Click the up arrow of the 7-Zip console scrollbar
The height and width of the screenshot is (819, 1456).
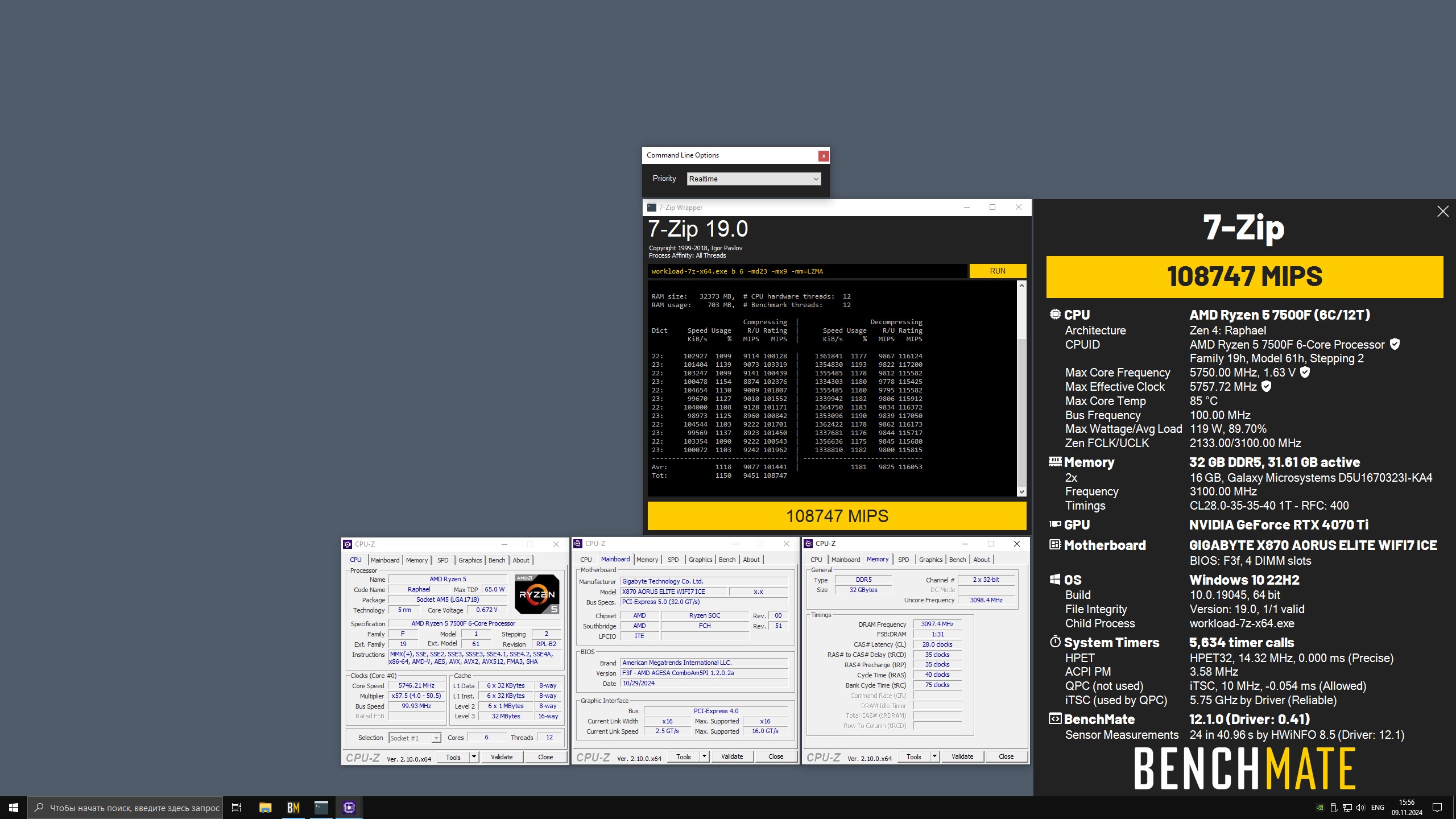[1021, 286]
